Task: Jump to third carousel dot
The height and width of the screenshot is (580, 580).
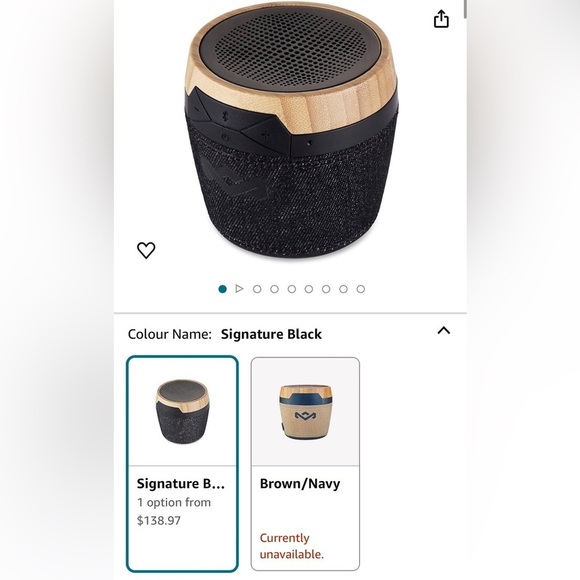Action: point(257,289)
